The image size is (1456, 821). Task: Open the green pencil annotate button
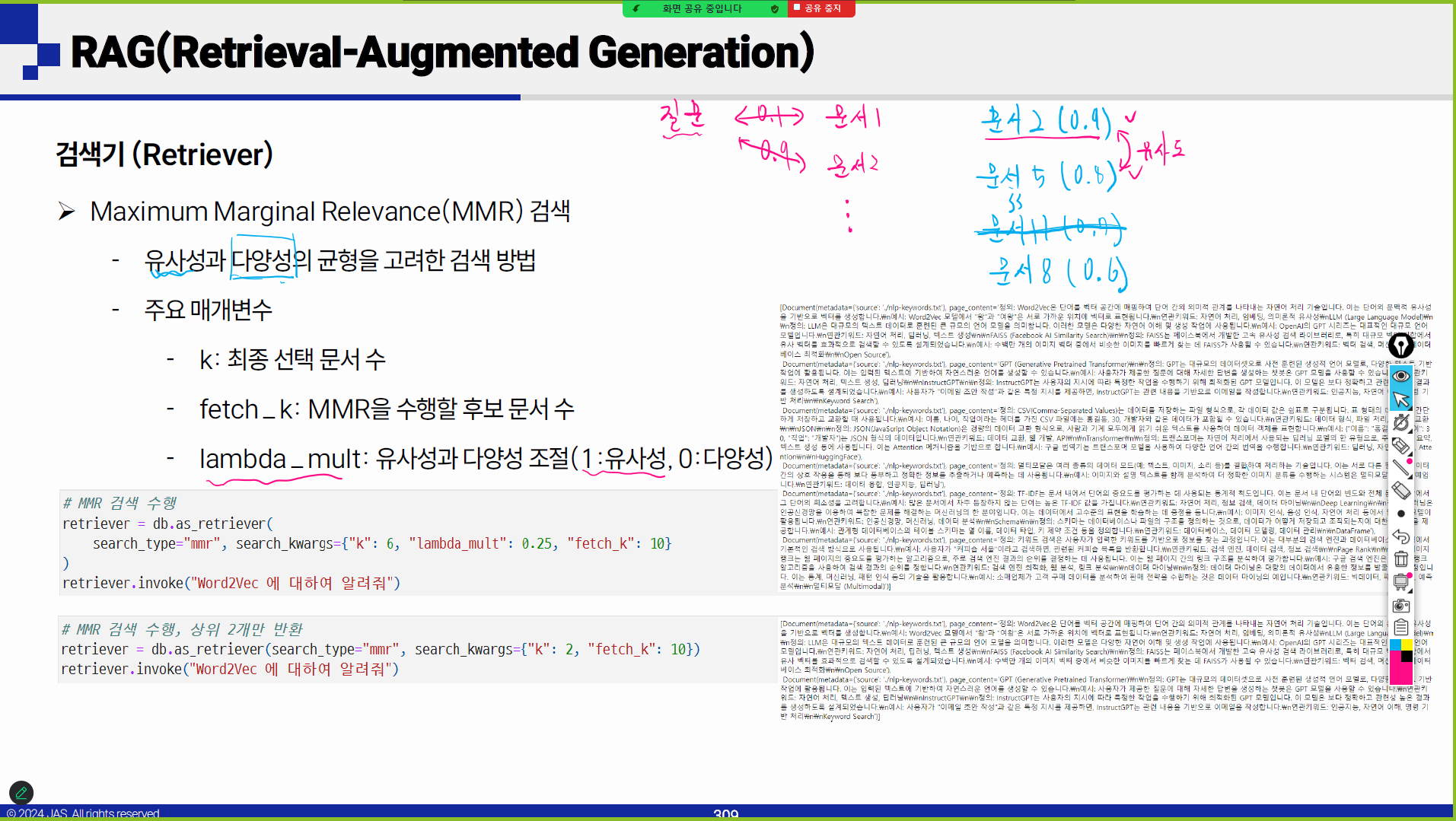click(21, 792)
